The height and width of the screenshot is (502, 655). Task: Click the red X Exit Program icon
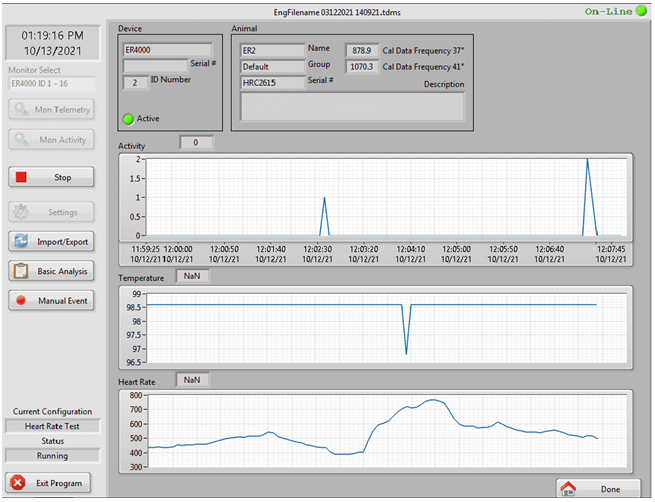[x=17, y=482]
